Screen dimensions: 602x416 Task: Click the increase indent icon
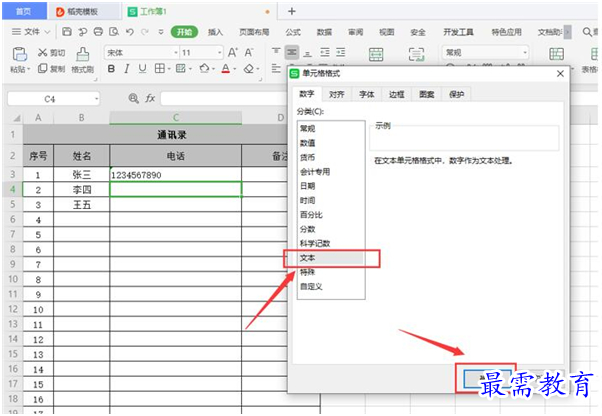(x=341, y=52)
